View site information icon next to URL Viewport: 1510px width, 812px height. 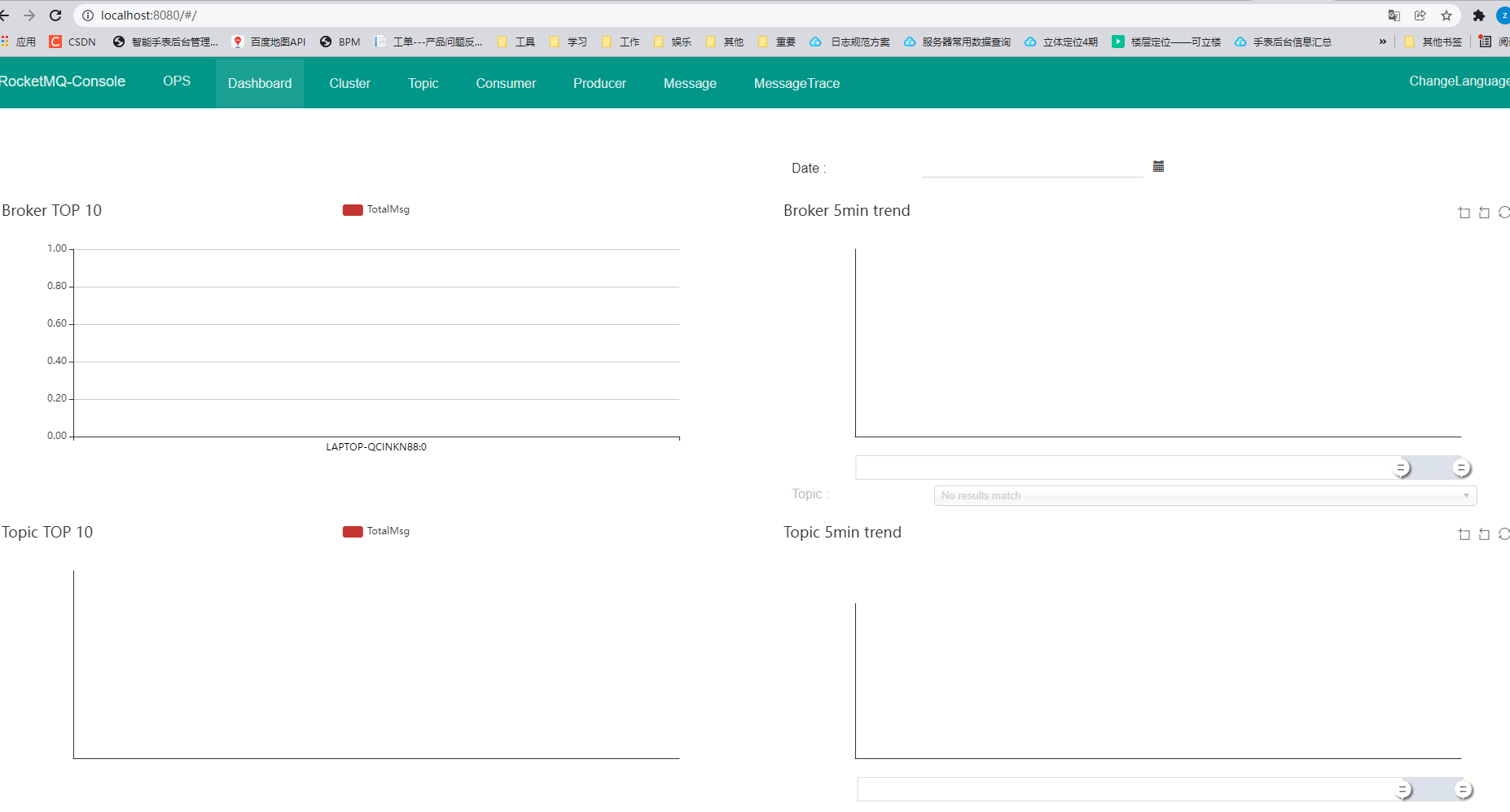point(88,15)
